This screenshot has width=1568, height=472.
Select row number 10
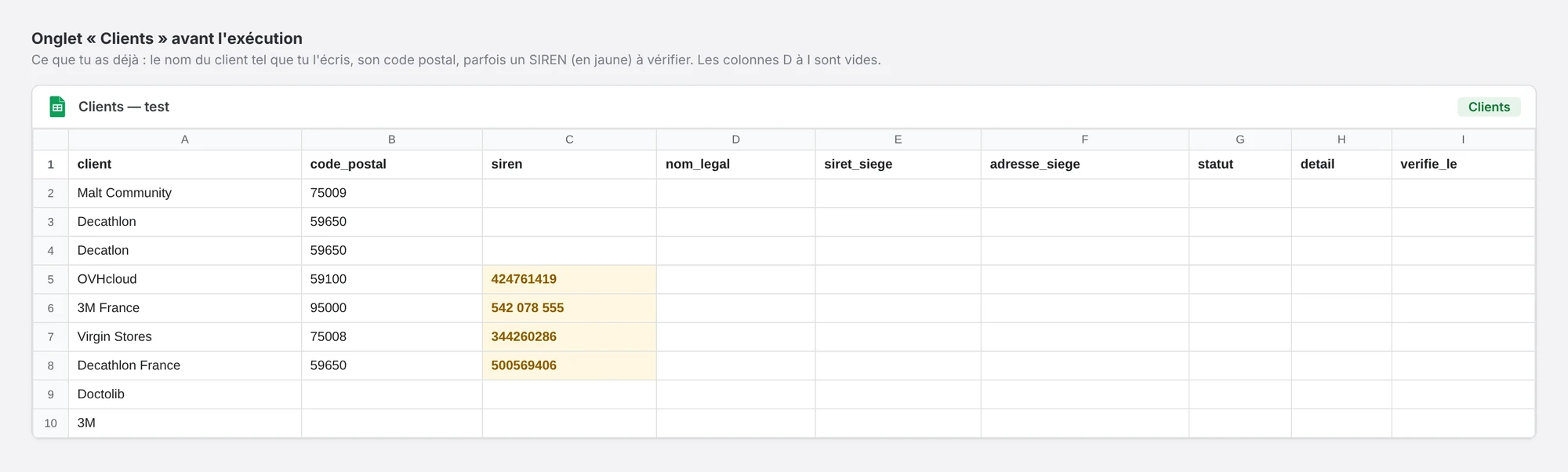[51, 423]
